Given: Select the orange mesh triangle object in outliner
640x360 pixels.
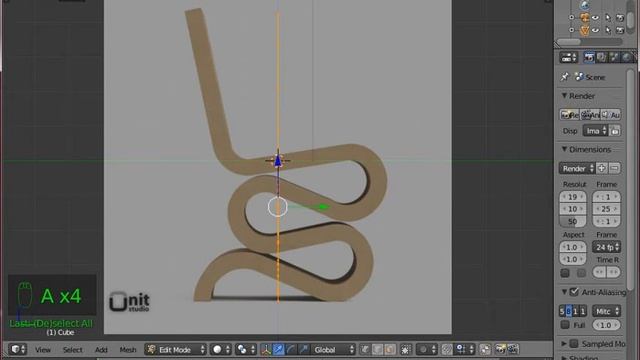Looking at the screenshot, I should pyautogui.click(x=584, y=30).
